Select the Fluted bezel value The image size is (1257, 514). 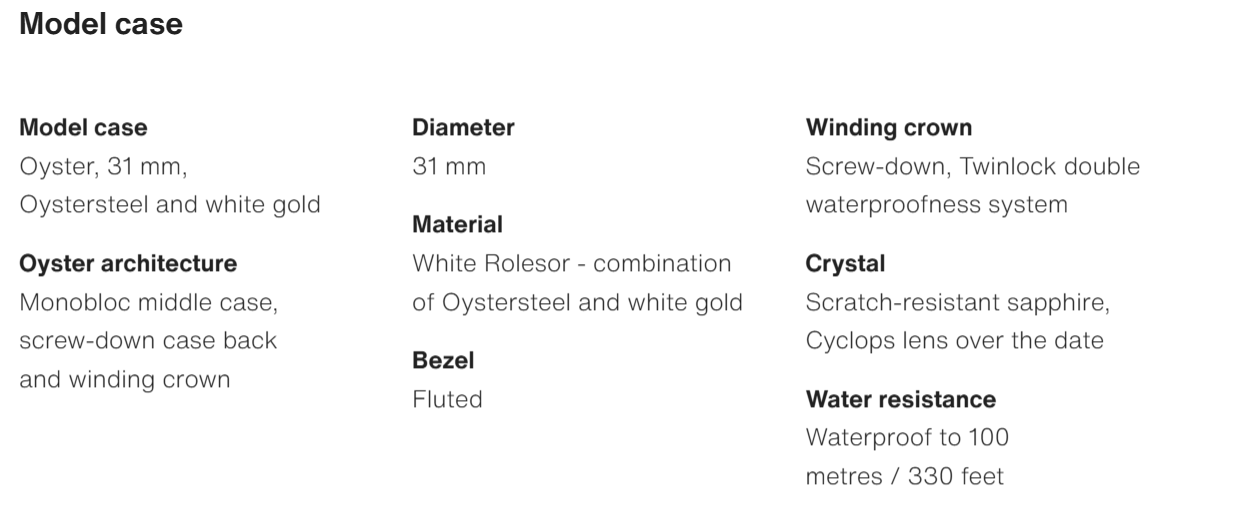pyautogui.click(x=447, y=399)
